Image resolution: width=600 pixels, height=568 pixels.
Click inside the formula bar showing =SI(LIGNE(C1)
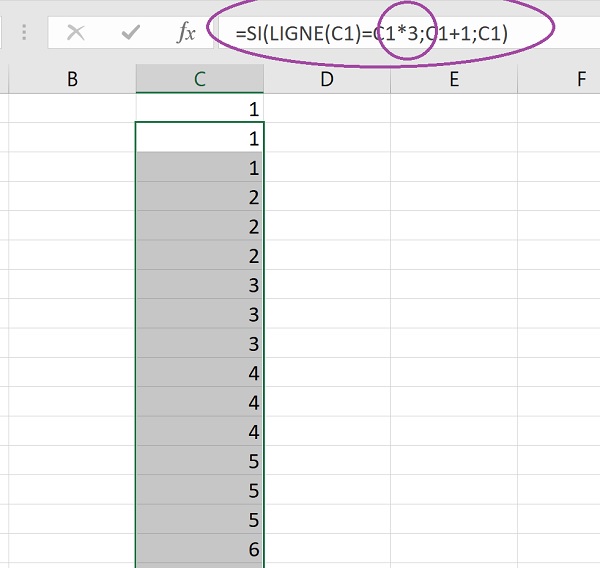(x=409, y=33)
